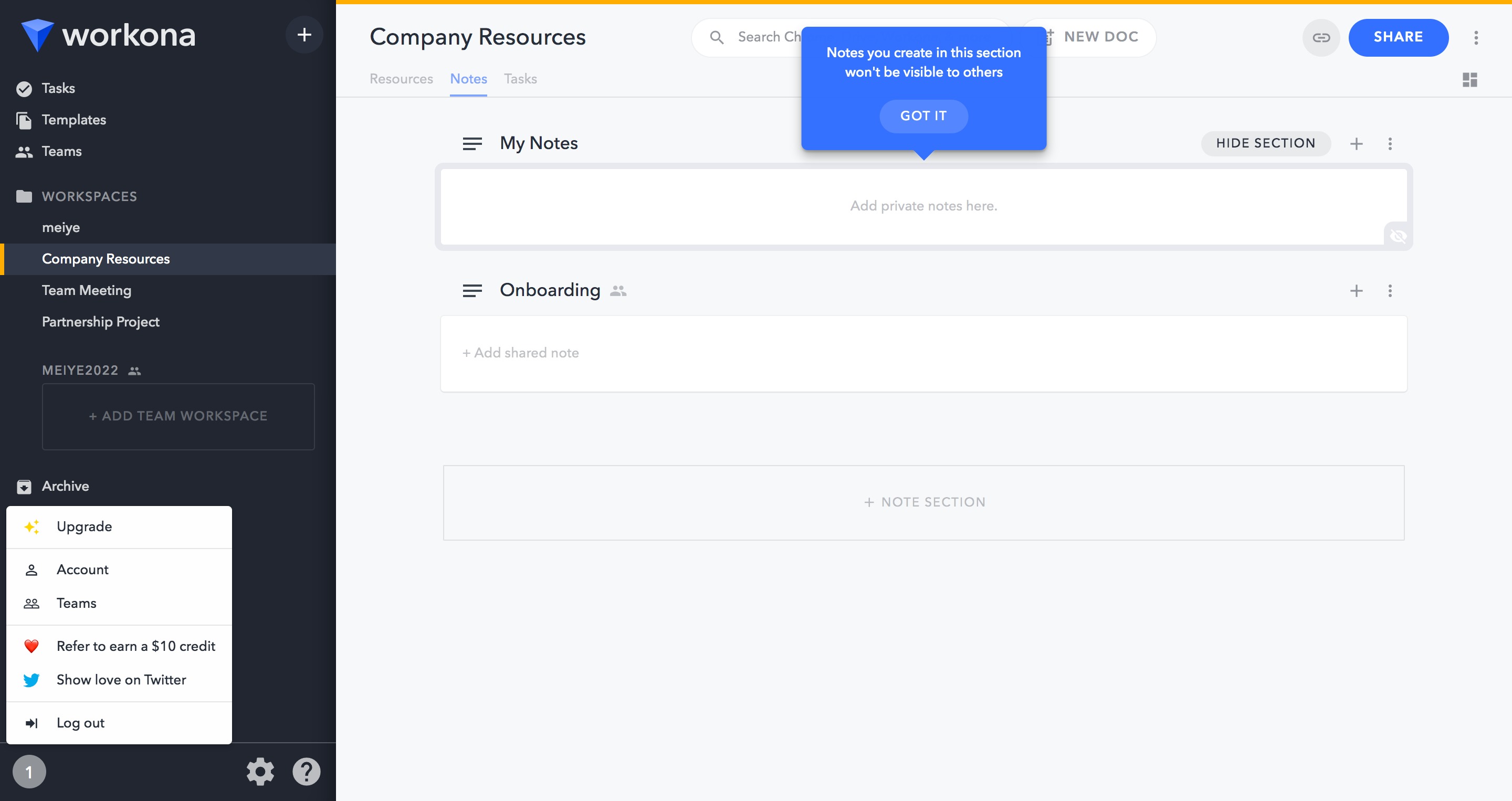Viewport: 1512px width, 801px height.
Task: Click the Onboarding heading
Action: point(549,290)
